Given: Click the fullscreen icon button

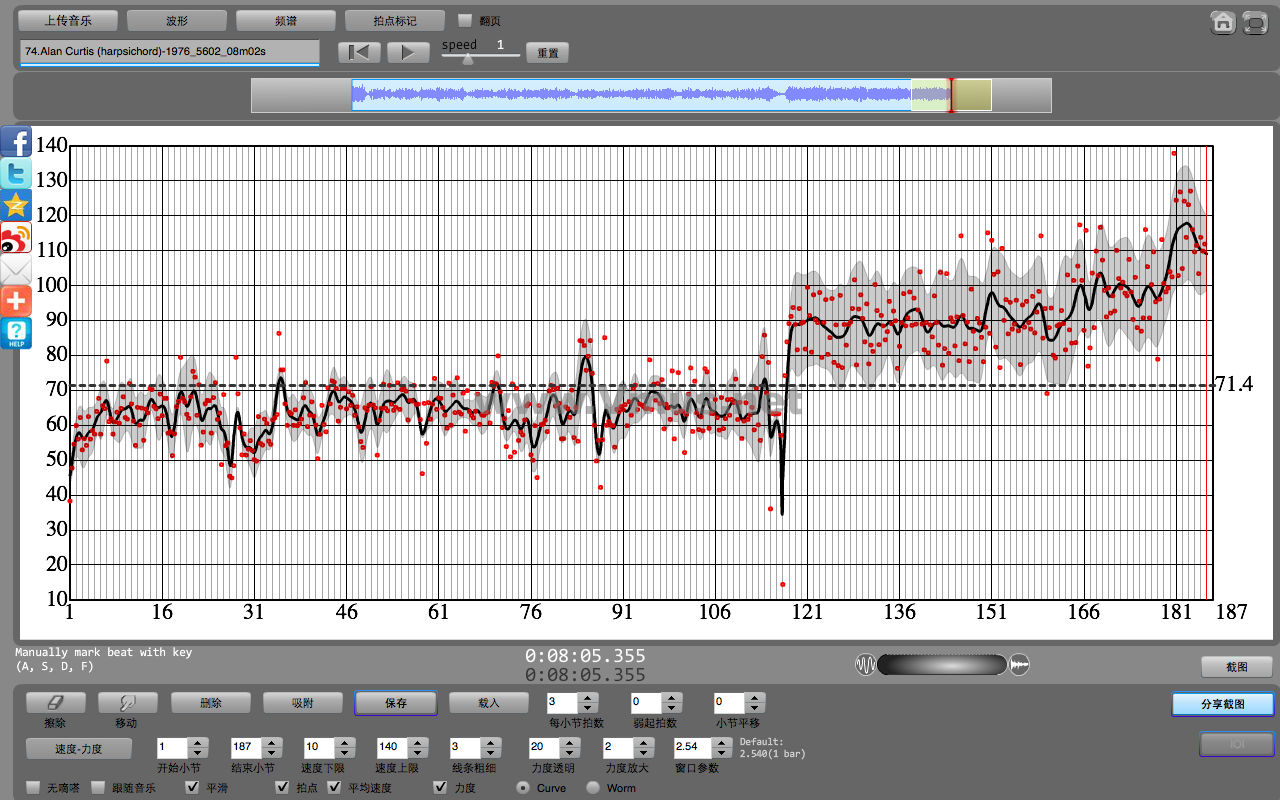Looking at the screenshot, I should coord(1254,23).
